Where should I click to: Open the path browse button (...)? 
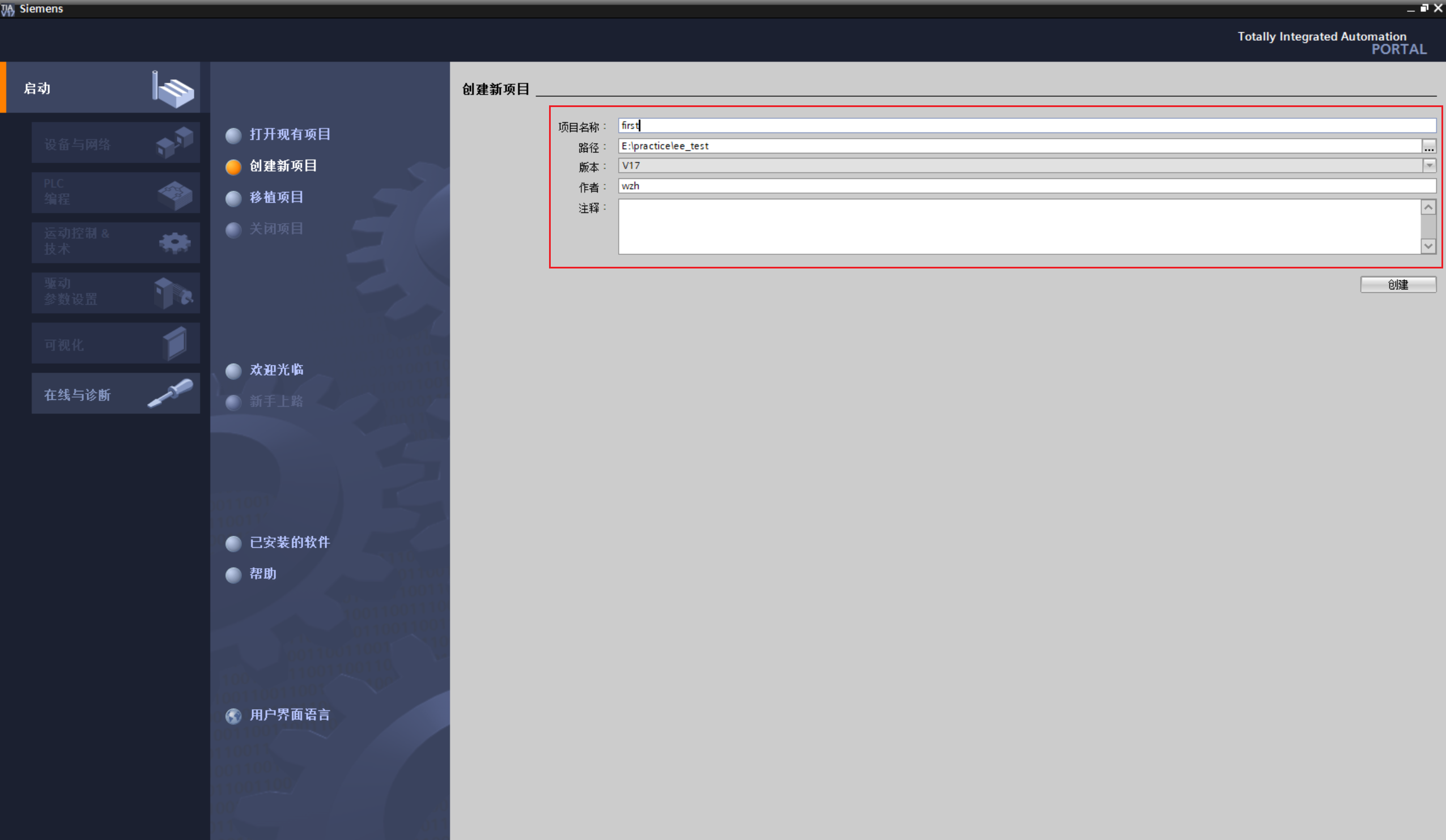coord(1429,147)
